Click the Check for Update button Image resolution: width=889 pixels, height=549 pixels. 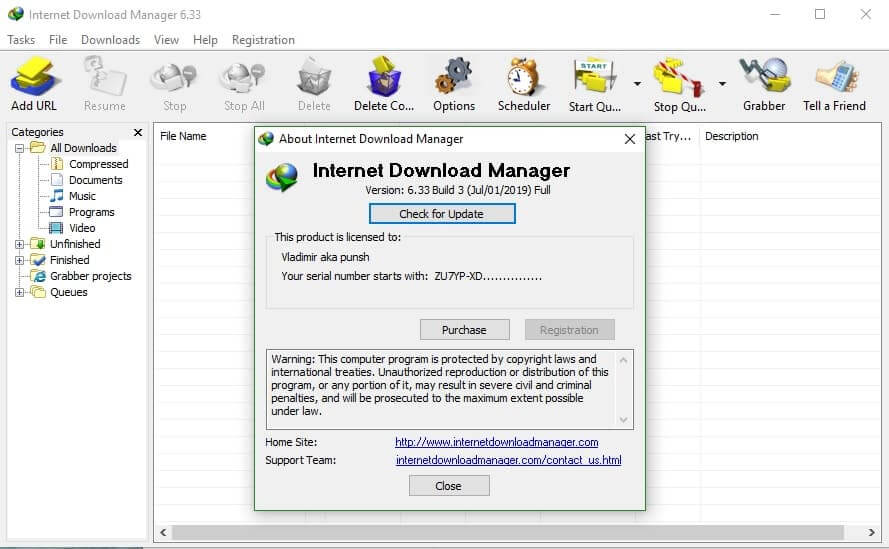point(441,214)
